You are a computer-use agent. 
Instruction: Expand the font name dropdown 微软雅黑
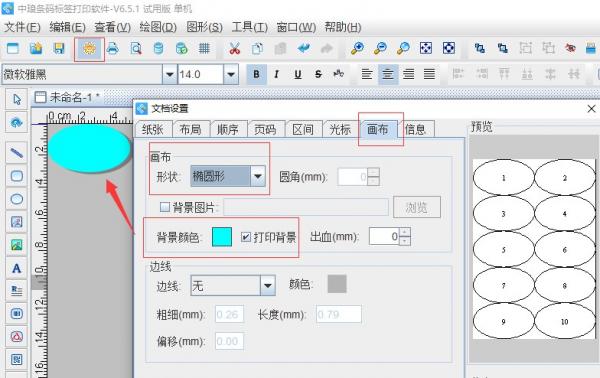(x=169, y=74)
